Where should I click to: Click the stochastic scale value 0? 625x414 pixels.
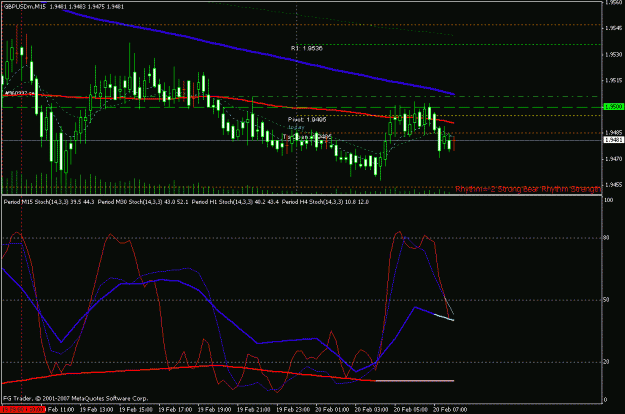(x=605, y=400)
